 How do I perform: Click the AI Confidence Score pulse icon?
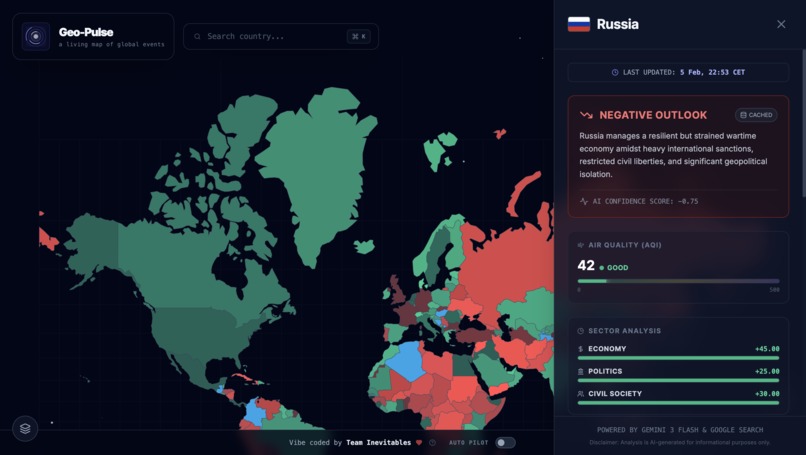click(583, 202)
